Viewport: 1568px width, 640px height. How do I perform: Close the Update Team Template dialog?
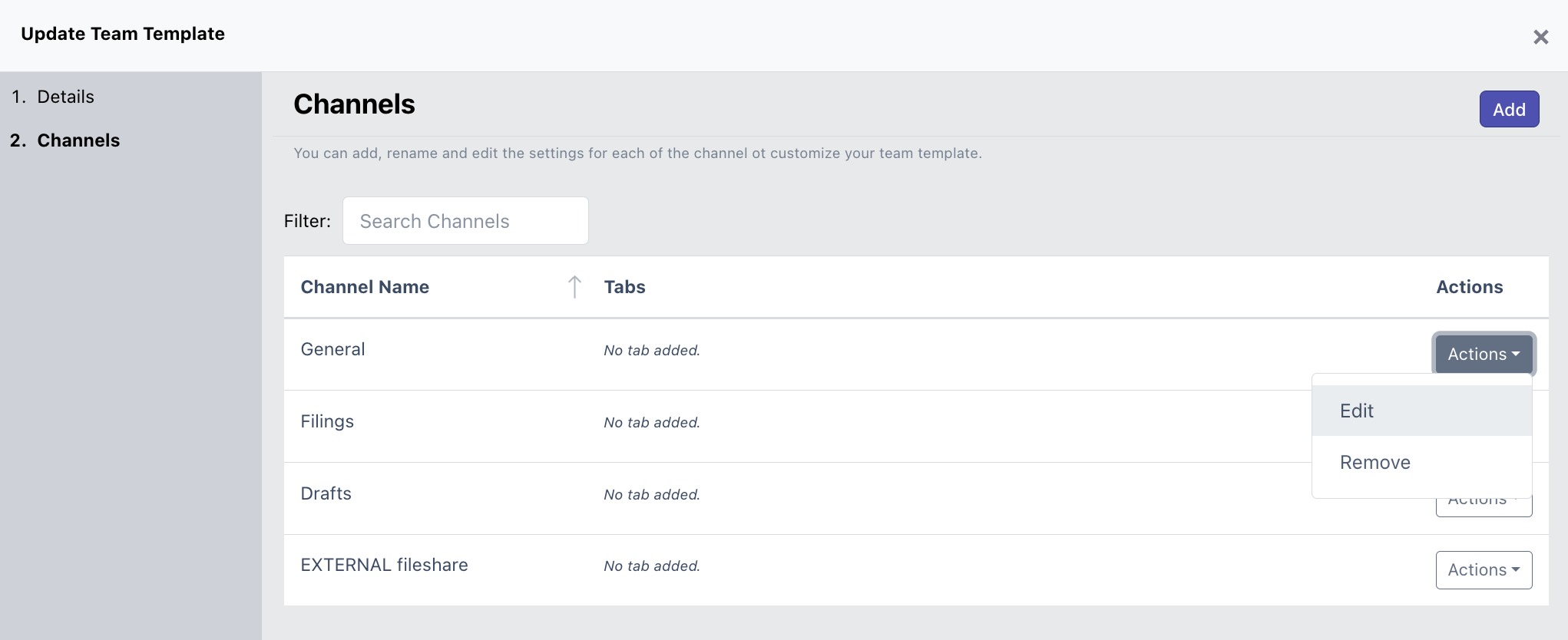click(1540, 37)
